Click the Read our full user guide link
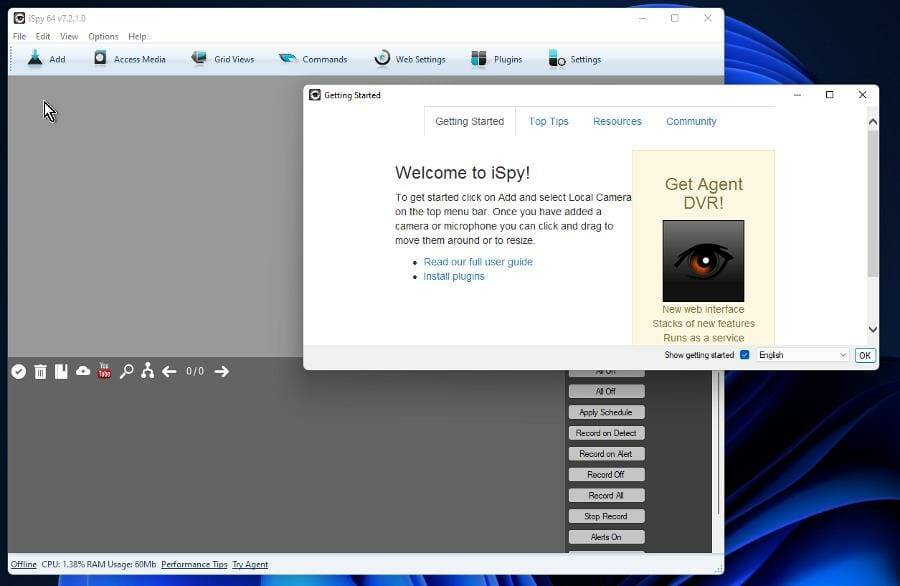This screenshot has width=900, height=586. point(478,262)
